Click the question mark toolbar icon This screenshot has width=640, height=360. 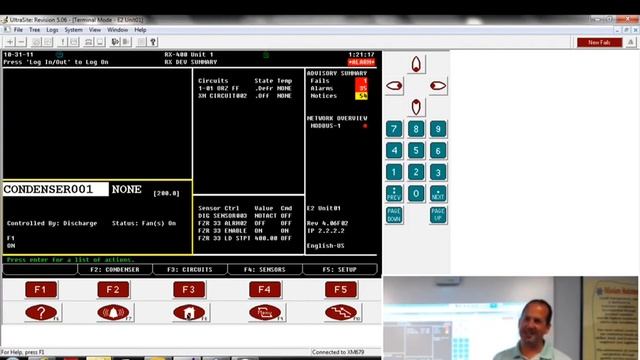[153, 42]
